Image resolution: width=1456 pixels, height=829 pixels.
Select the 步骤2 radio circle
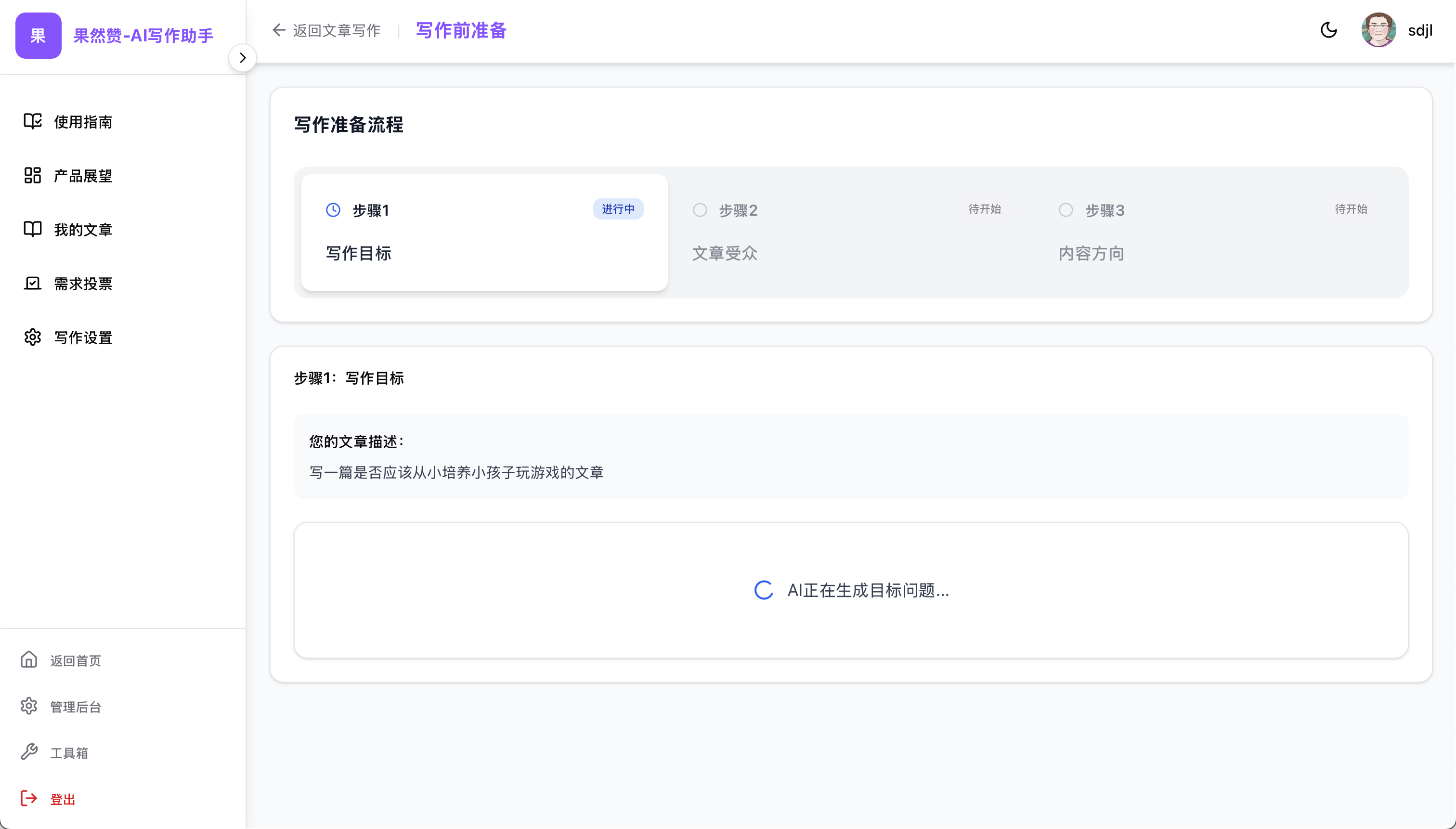tap(700, 210)
